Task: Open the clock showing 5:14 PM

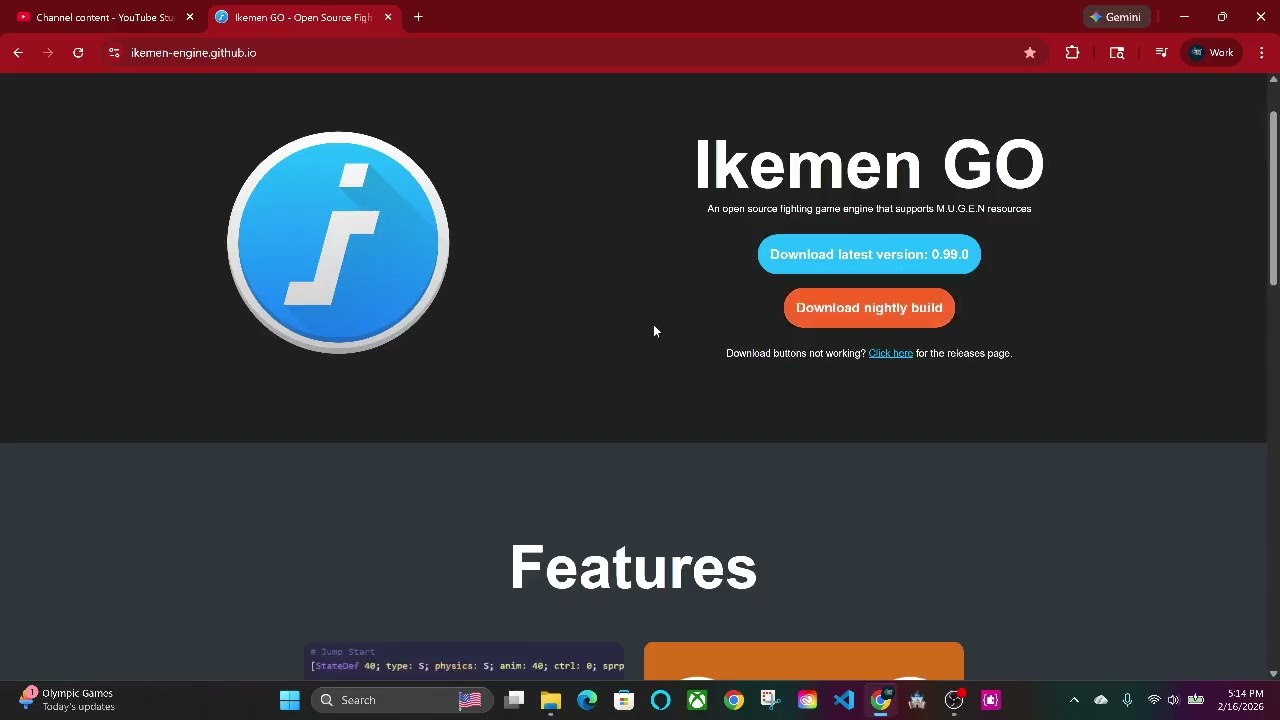Action: [1240, 700]
